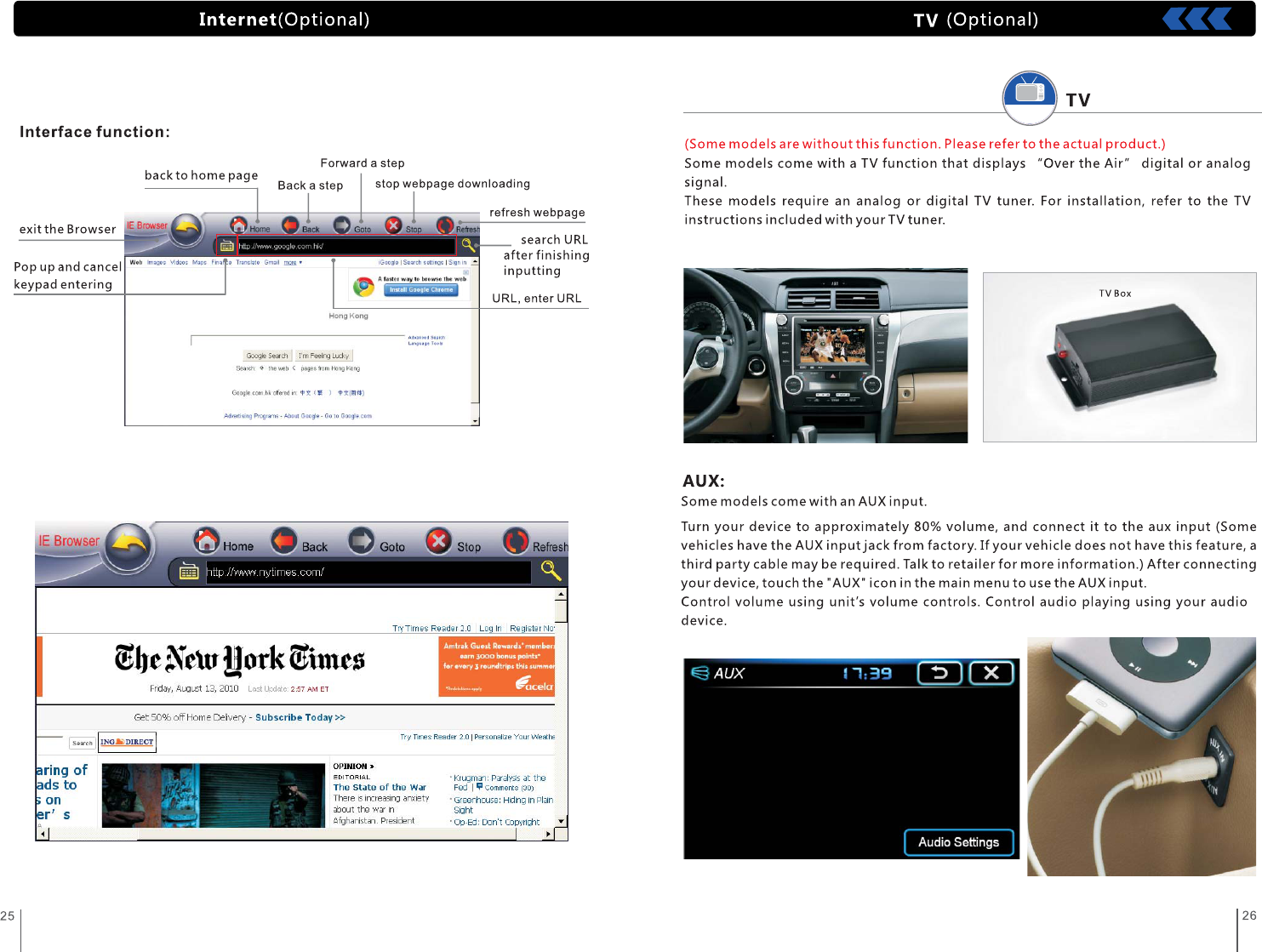Click Home icon in the google.com.hk browser
Viewport: 1262px width, 952px height.
click(x=239, y=225)
